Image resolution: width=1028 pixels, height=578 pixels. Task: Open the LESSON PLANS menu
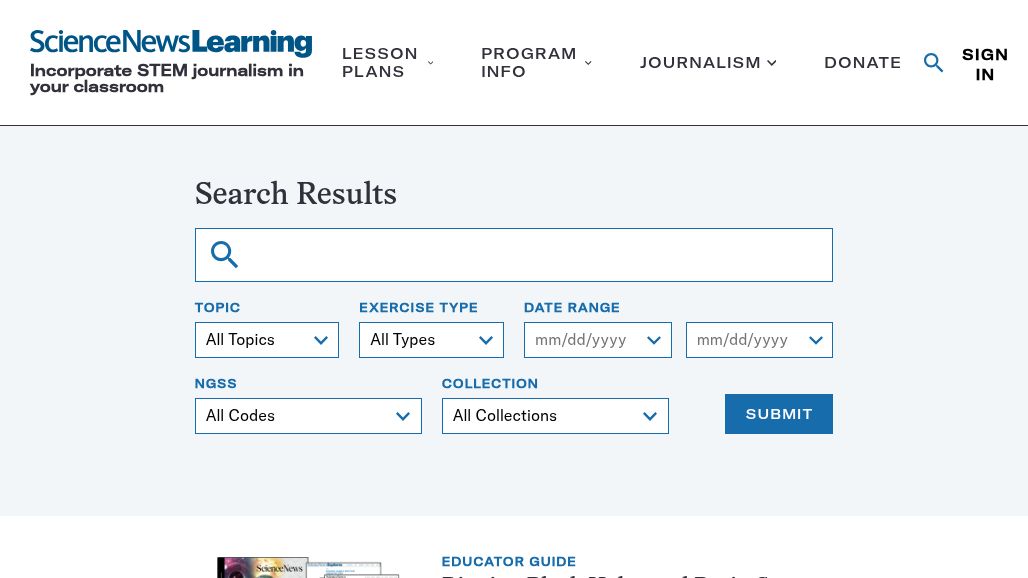click(380, 62)
